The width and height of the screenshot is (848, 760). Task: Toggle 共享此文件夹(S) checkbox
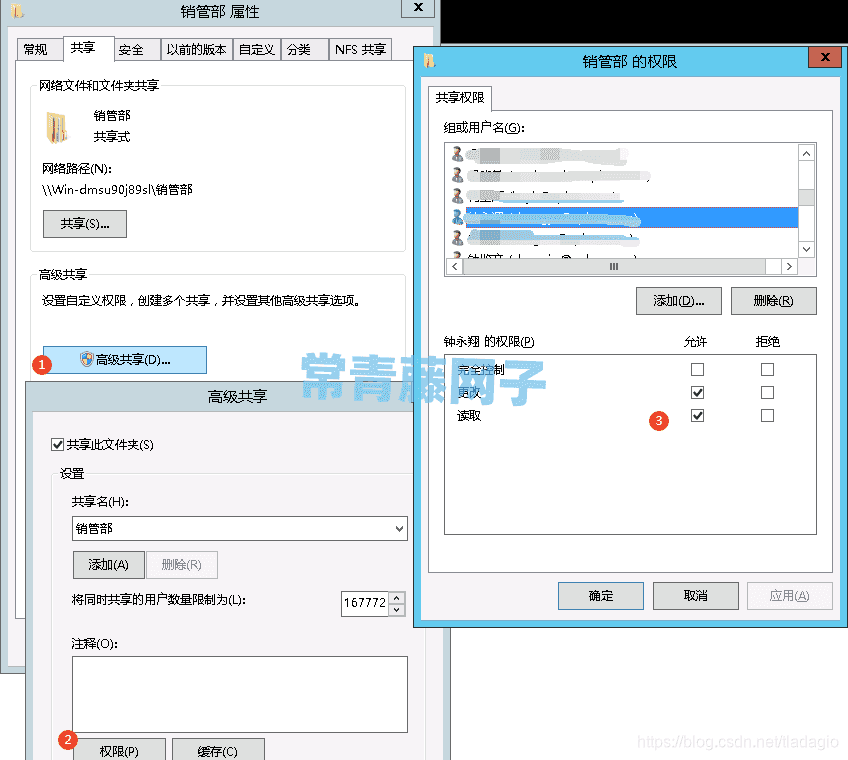coord(57,445)
